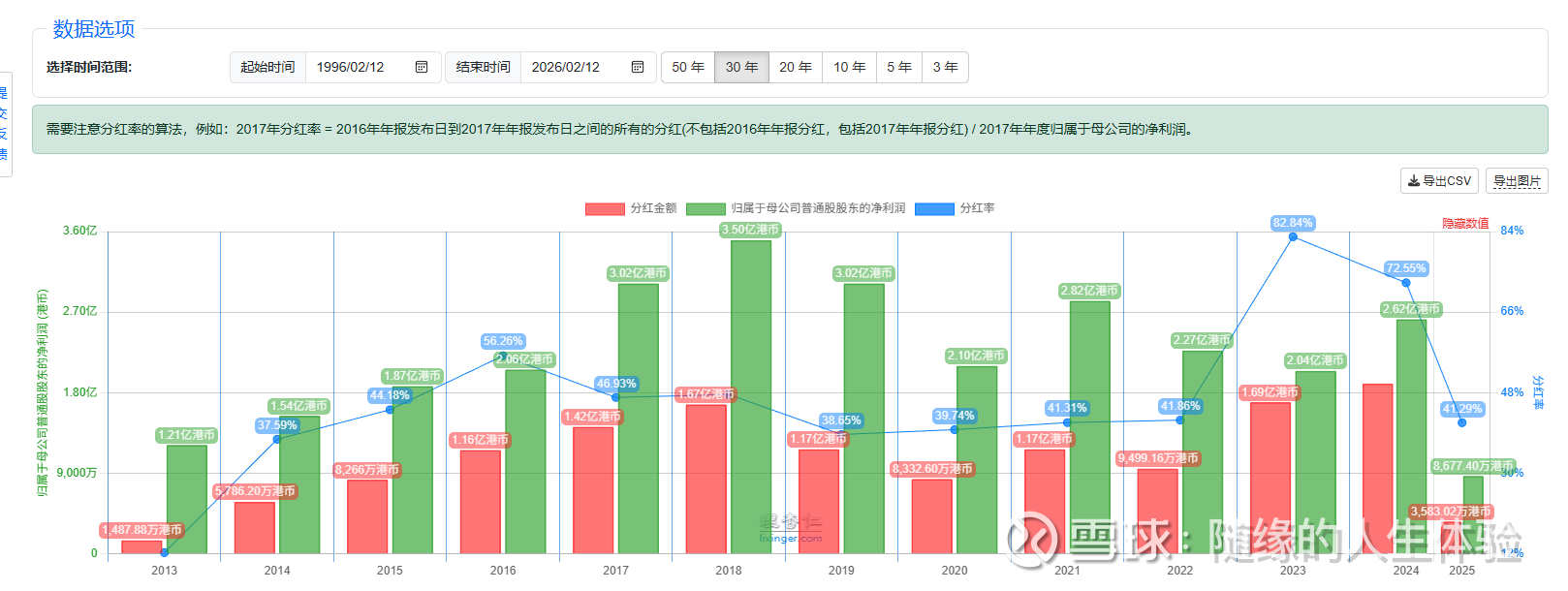Click the 2.04亿港币 2023 profit label
The height and width of the screenshot is (591, 1568).
[x=1315, y=360]
